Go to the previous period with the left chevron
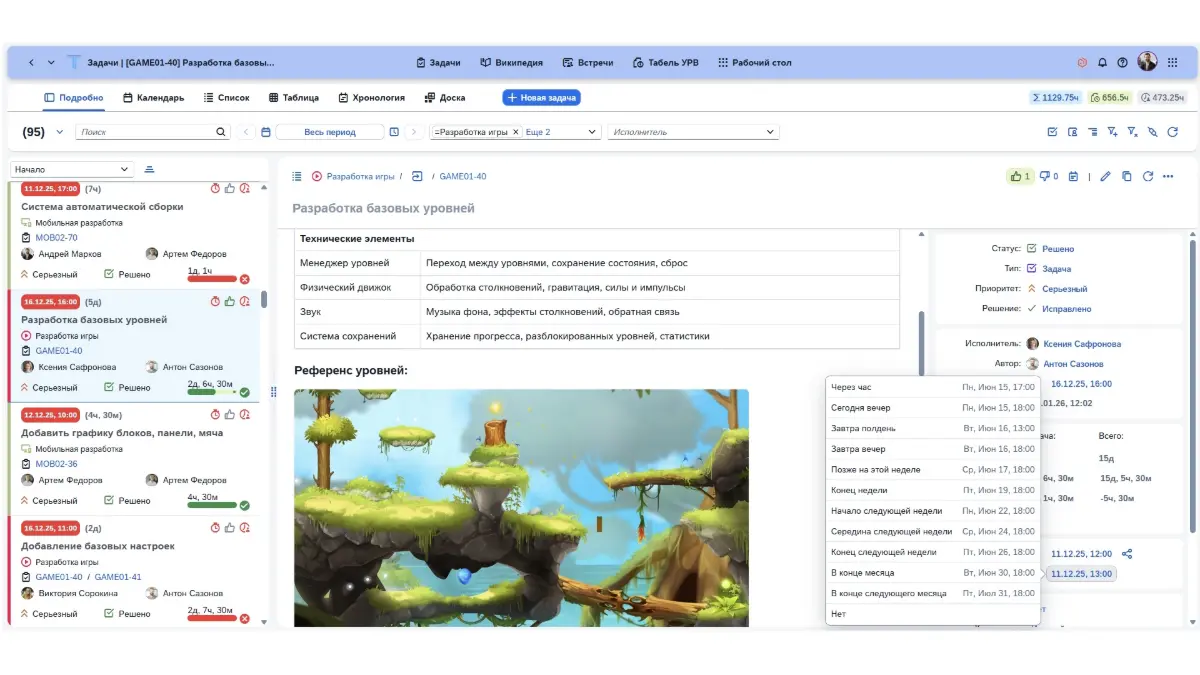The image size is (1200, 675). (x=246, y=132)
